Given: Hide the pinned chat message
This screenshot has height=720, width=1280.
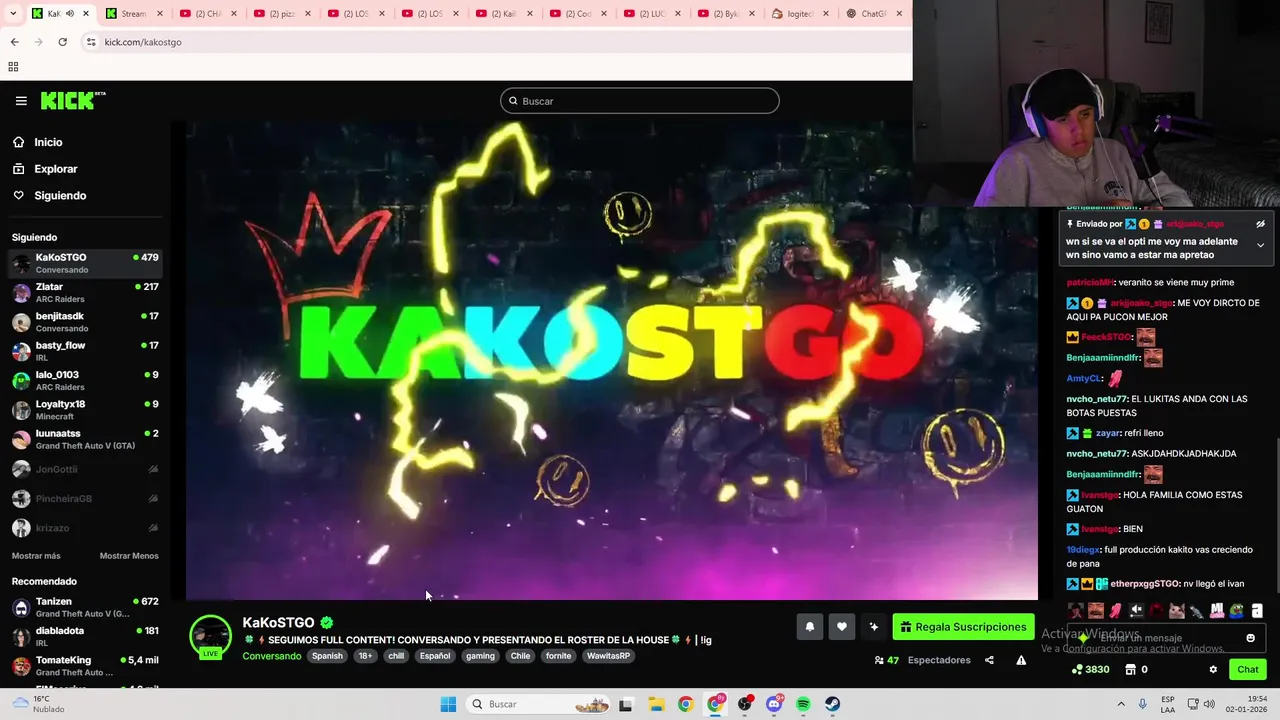Looking at the screenshot, I should (1260, 224).
